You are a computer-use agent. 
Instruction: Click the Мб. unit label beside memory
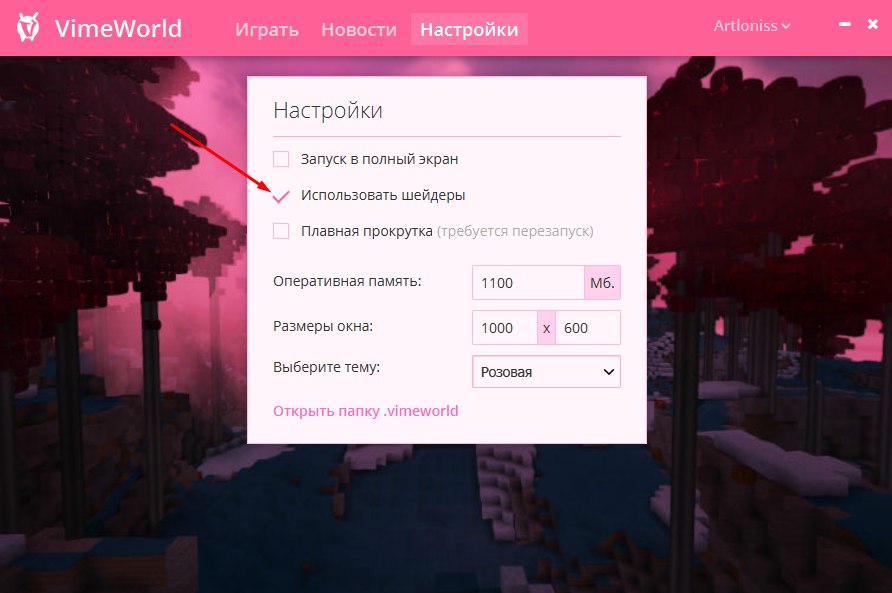coord(602,283)
